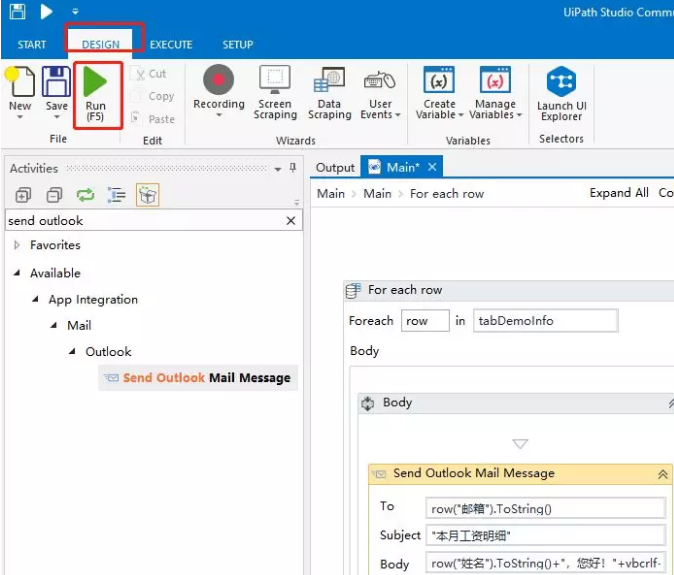The width and height of the screenshot is (674, 575).
Task: Select the For each row activity header
Action: click(x=509, y=290)
